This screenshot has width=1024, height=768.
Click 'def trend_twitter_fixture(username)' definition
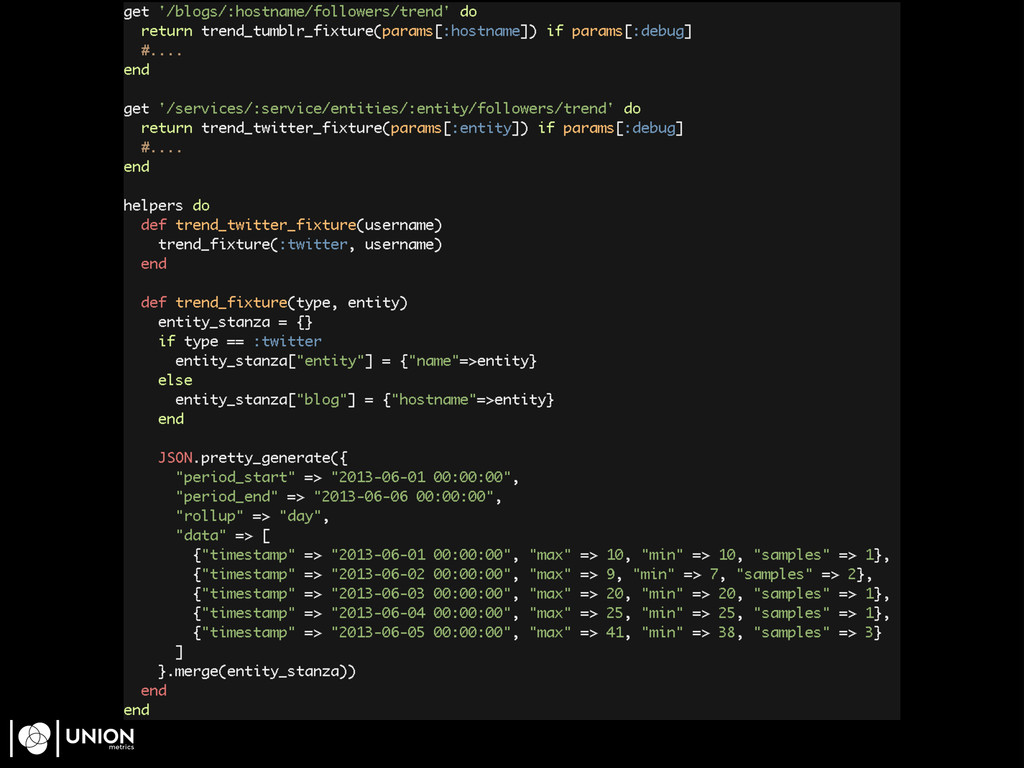point(291,225)
